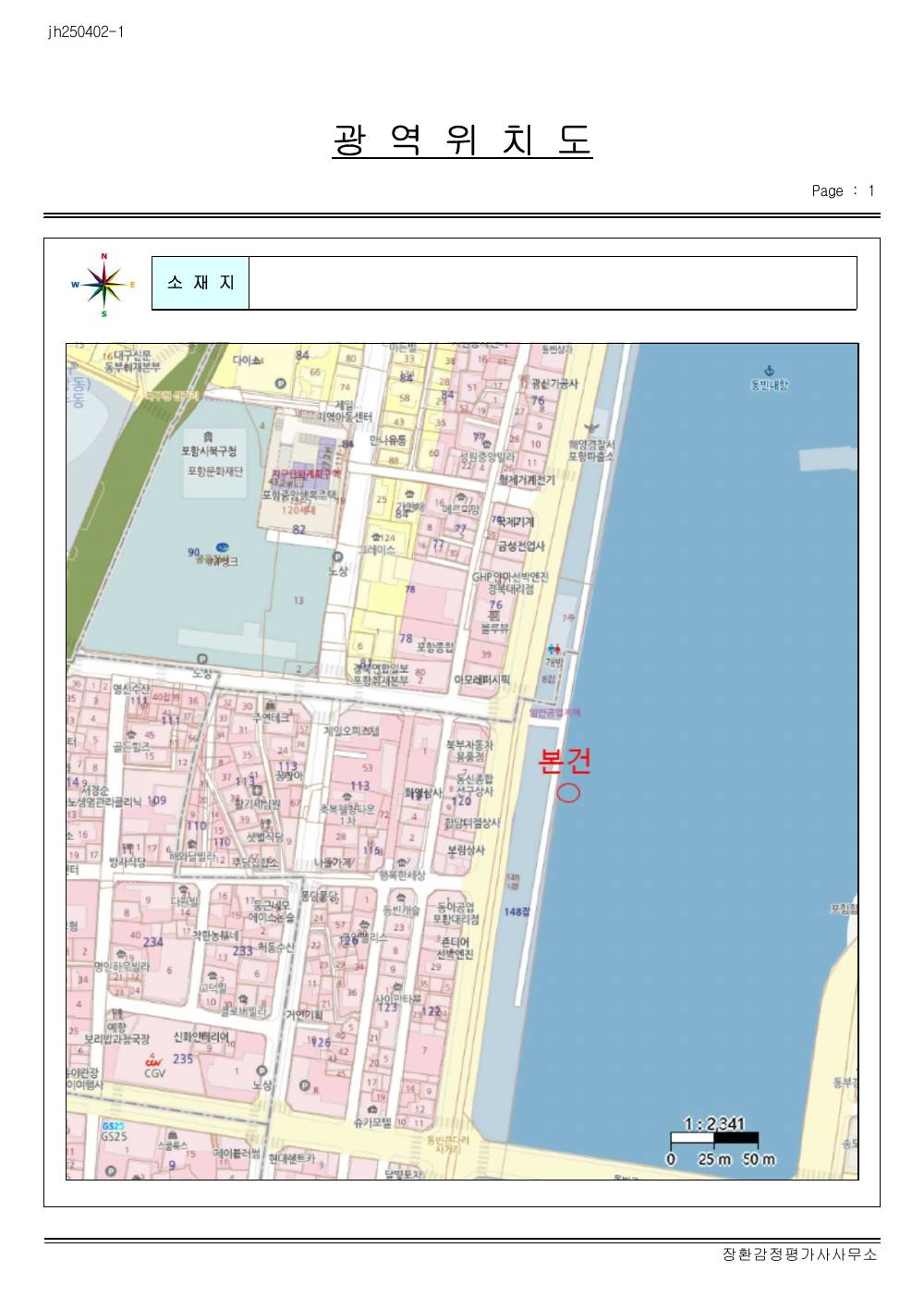Screen dimensions: 924x1309
Task: Click the building icon above 포항시북구청
Action: [x=209, y=436]
